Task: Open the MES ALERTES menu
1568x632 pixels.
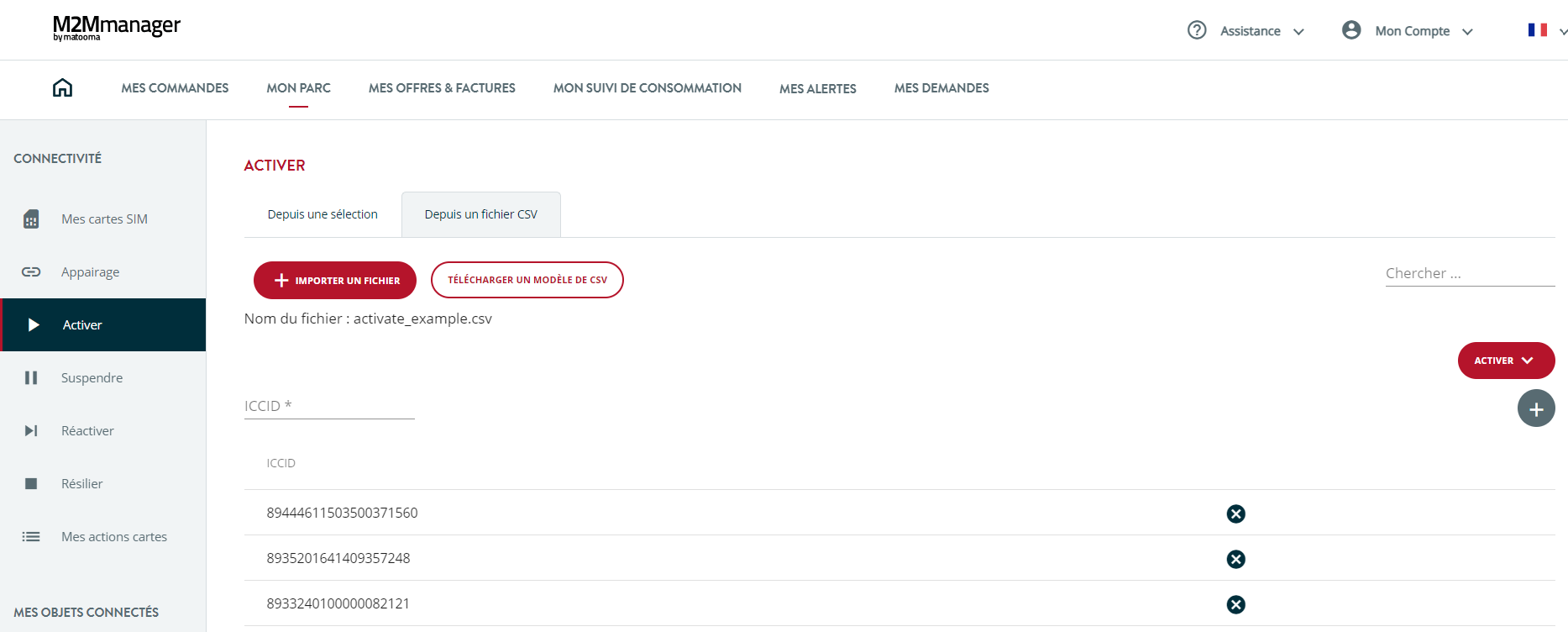Action: 817,88
